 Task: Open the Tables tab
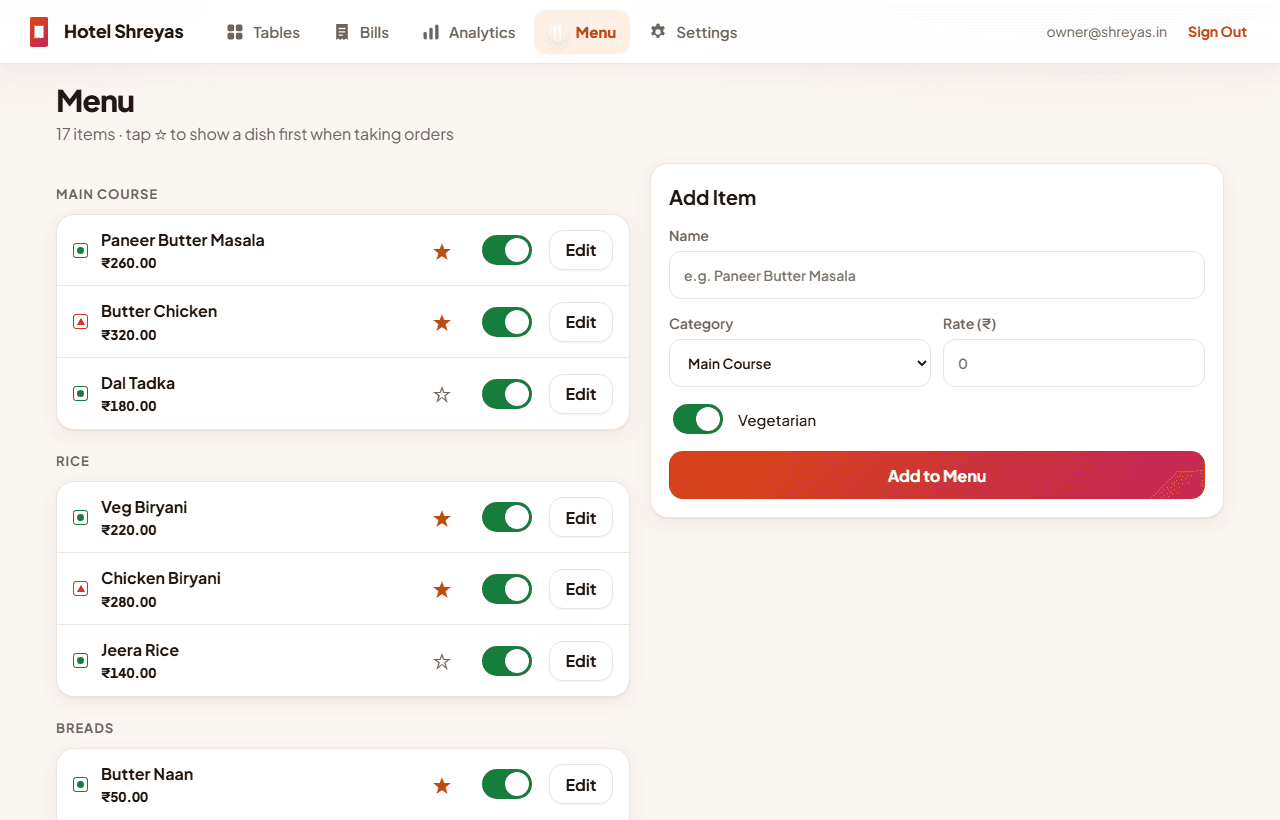(263, 32)
